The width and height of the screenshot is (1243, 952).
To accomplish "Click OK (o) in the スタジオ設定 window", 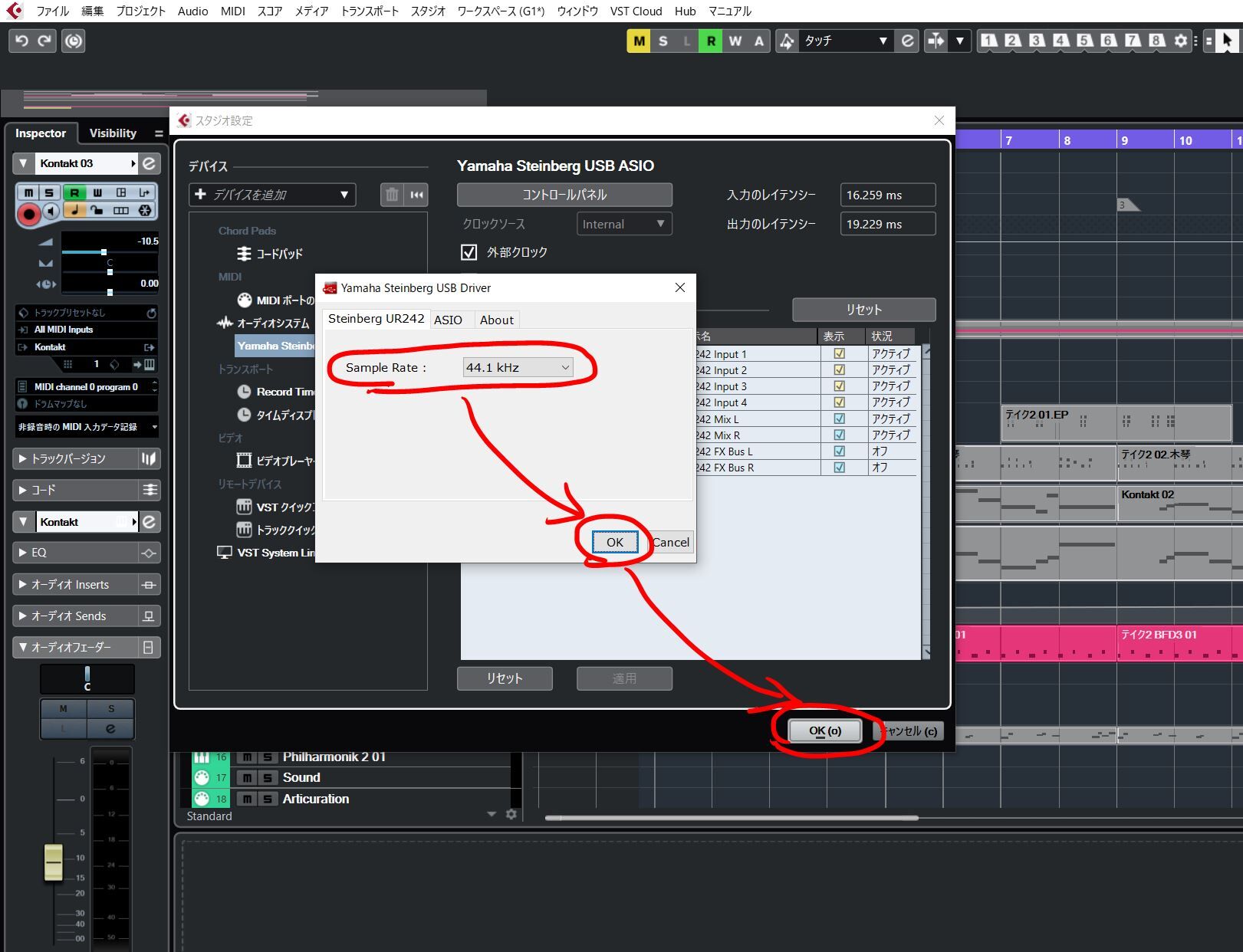I will coord(825,731).
